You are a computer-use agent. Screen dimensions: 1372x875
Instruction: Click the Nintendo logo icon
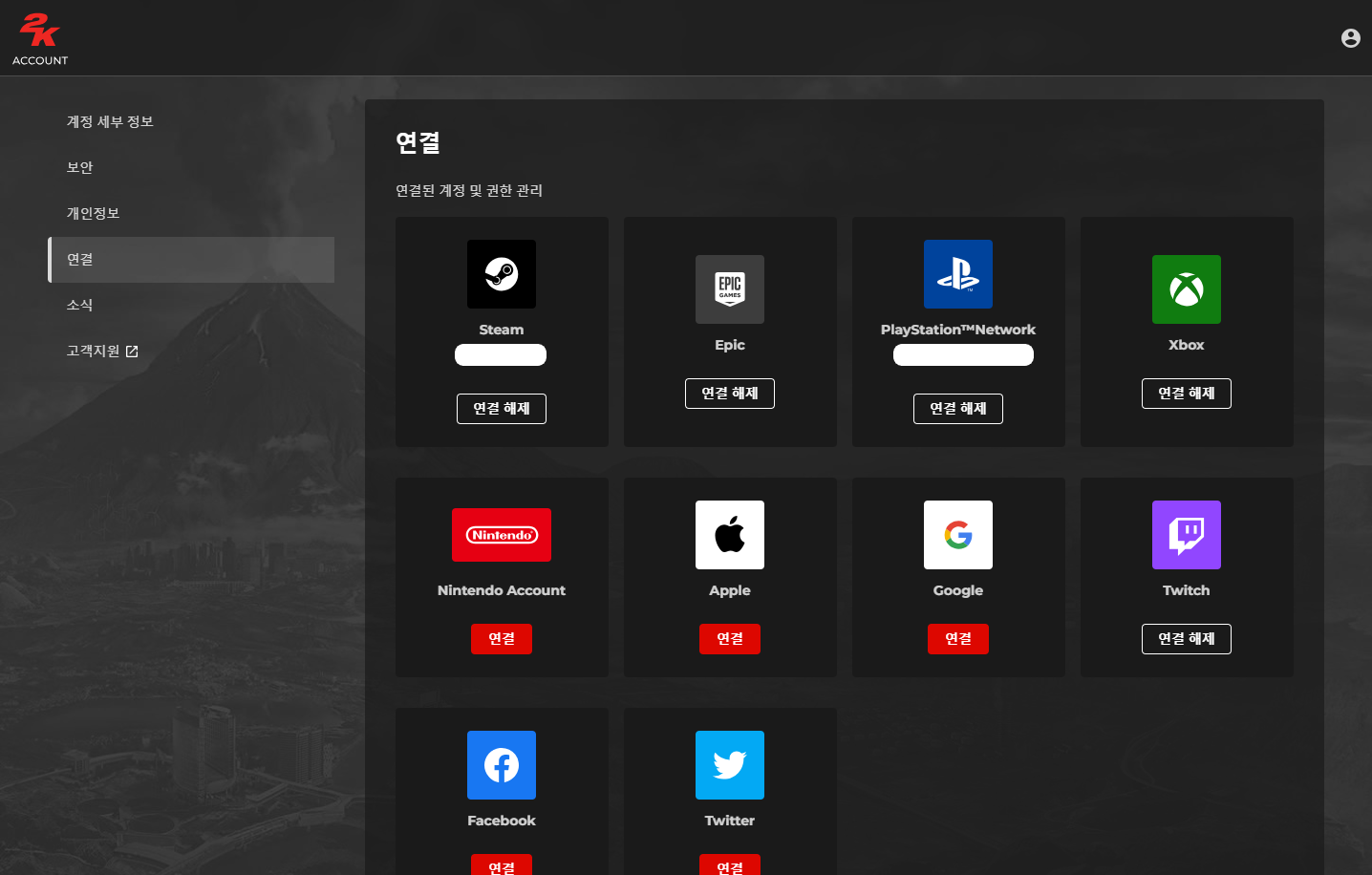(x=502, y=535)
